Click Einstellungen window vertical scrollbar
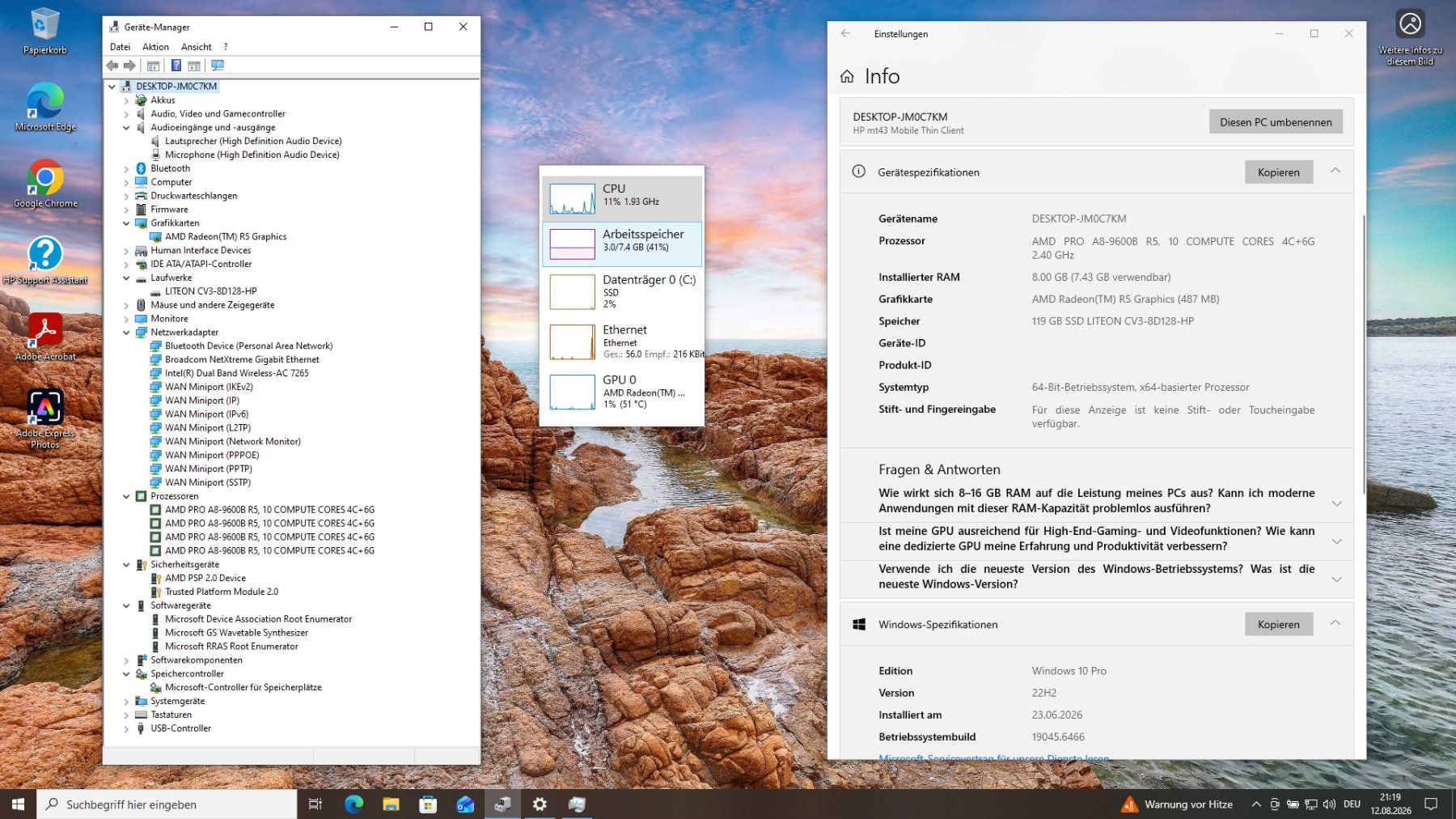1456x819 pixels. coord(1364,354)
